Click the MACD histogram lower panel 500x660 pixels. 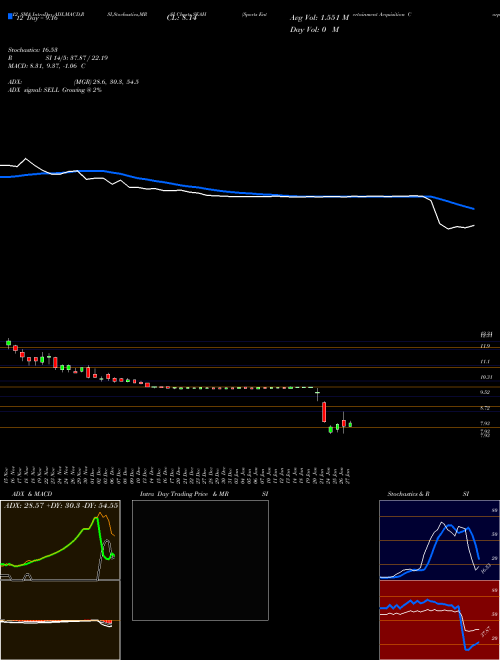(x=60, y=620)
